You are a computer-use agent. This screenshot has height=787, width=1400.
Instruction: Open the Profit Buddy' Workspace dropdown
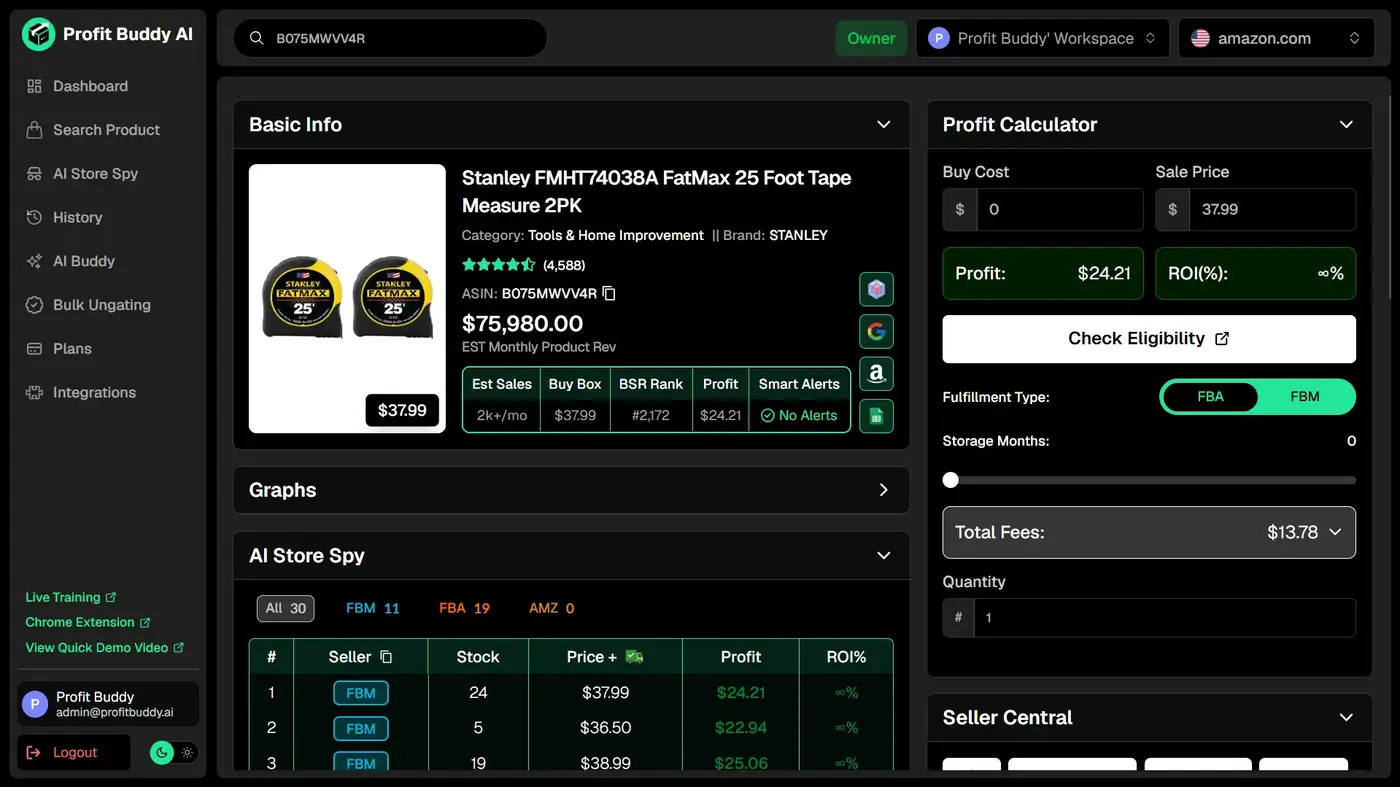coord(1042,39)
